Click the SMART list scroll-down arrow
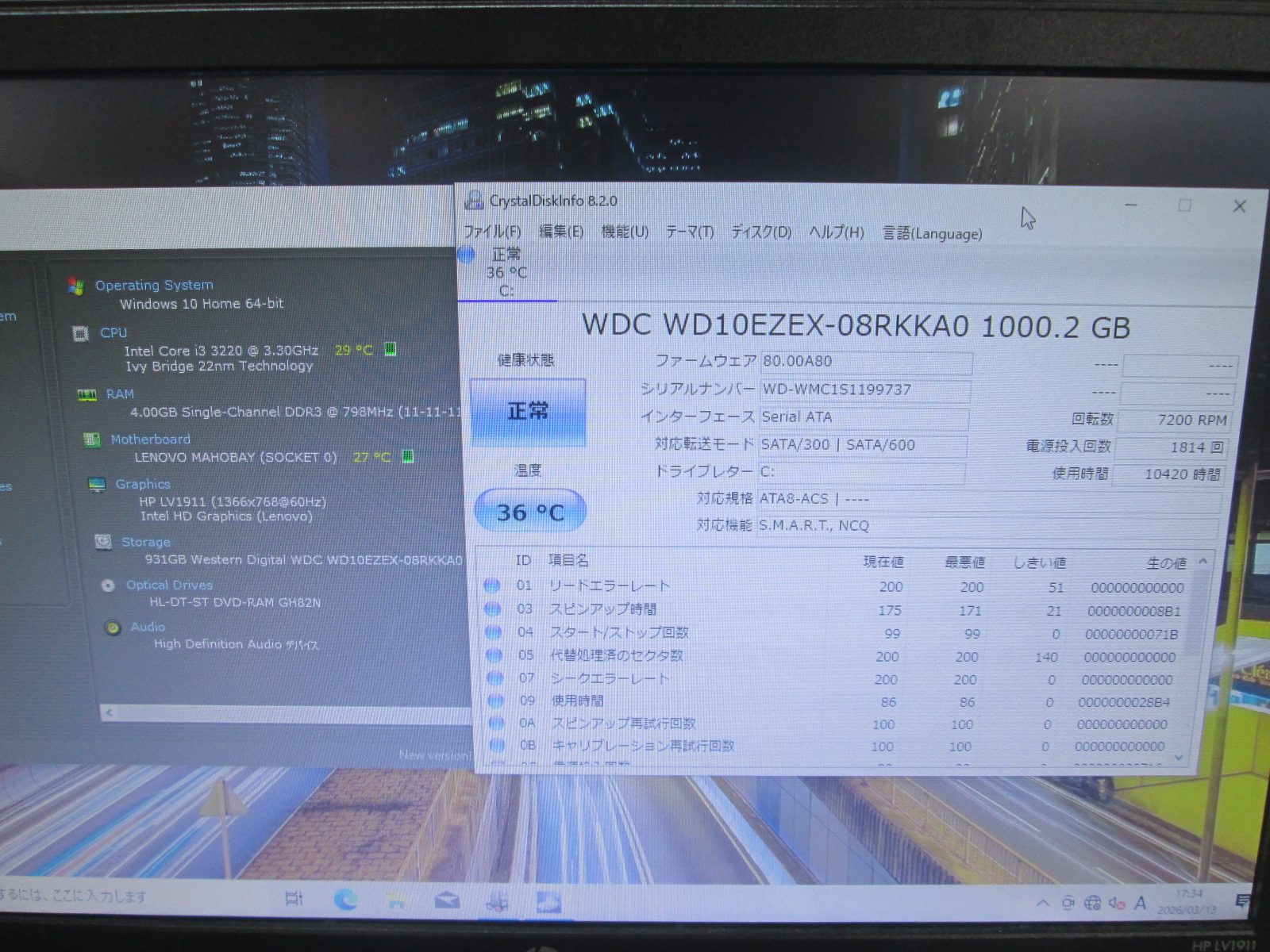1270x952 pixels. [x=1179, y=758]
